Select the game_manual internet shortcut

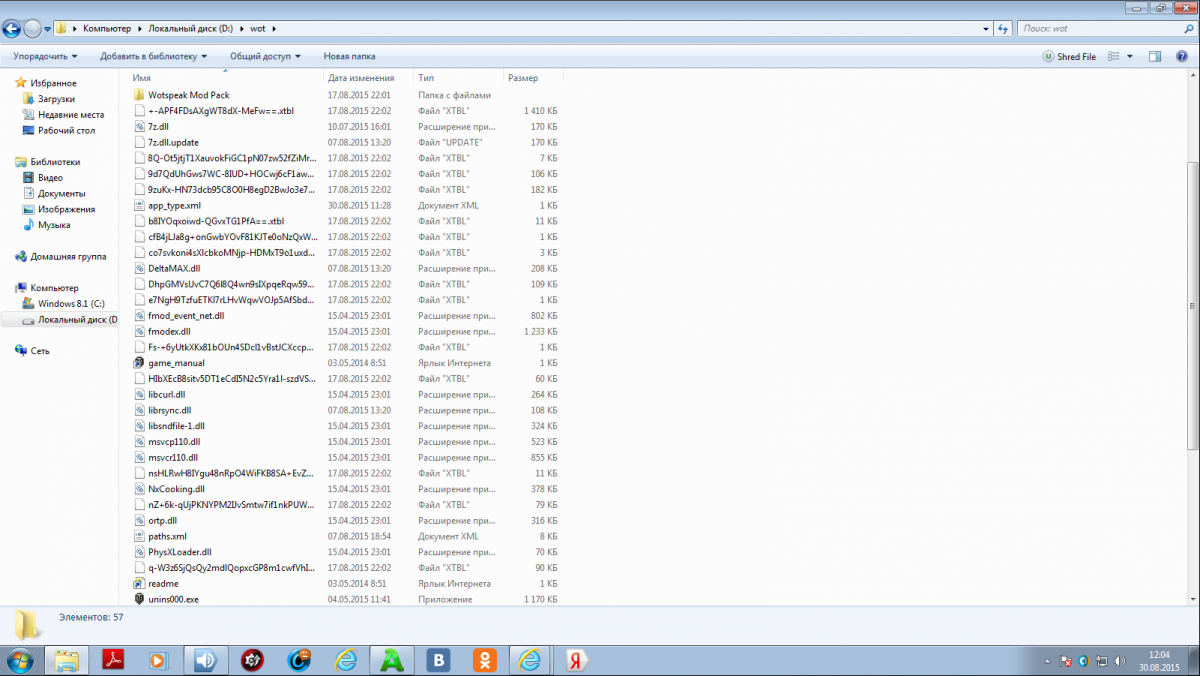coord(176,363)
